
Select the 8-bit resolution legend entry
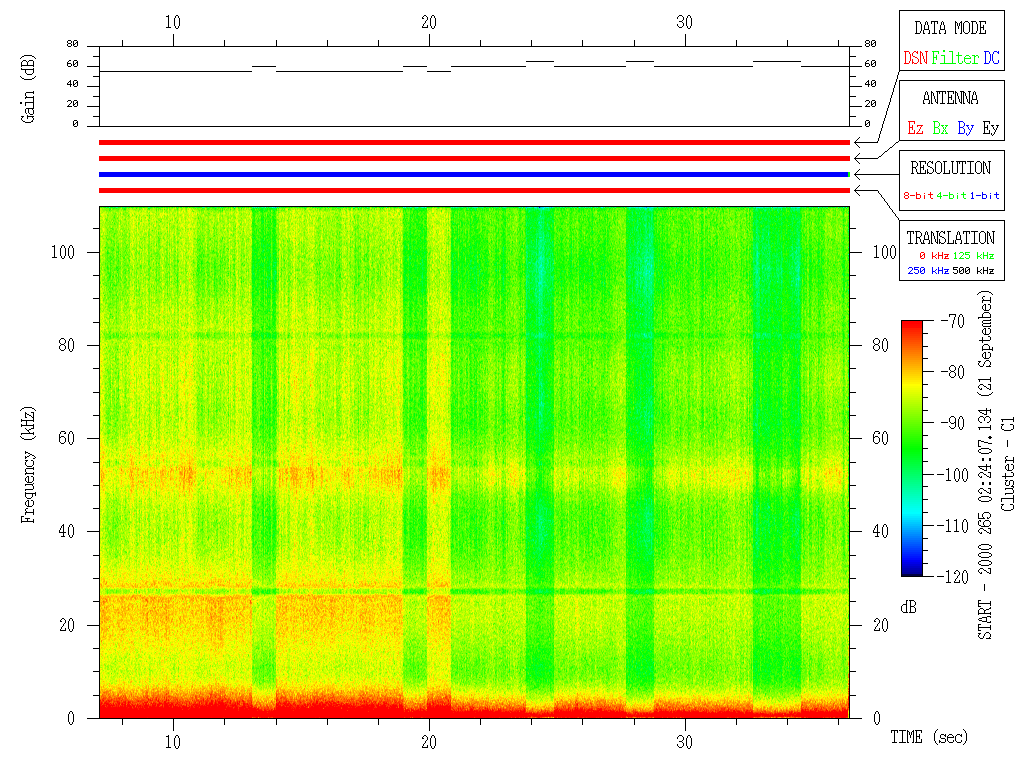click(918, 195)
